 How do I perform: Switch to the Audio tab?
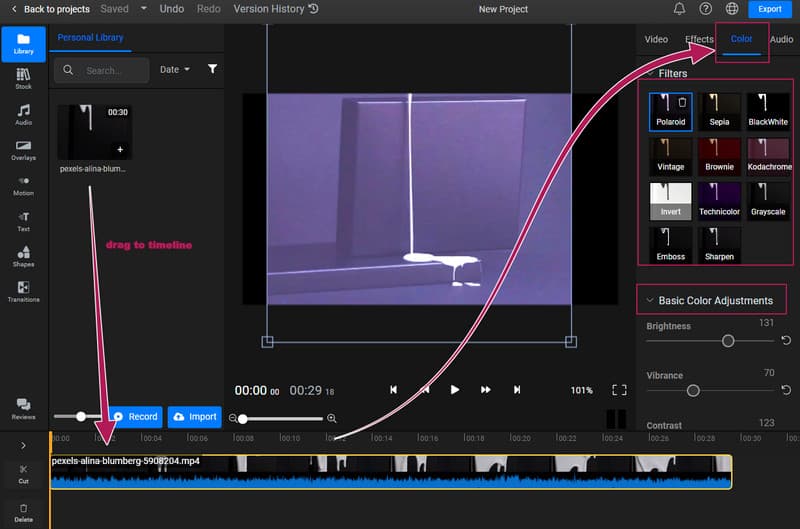[781, 39]
